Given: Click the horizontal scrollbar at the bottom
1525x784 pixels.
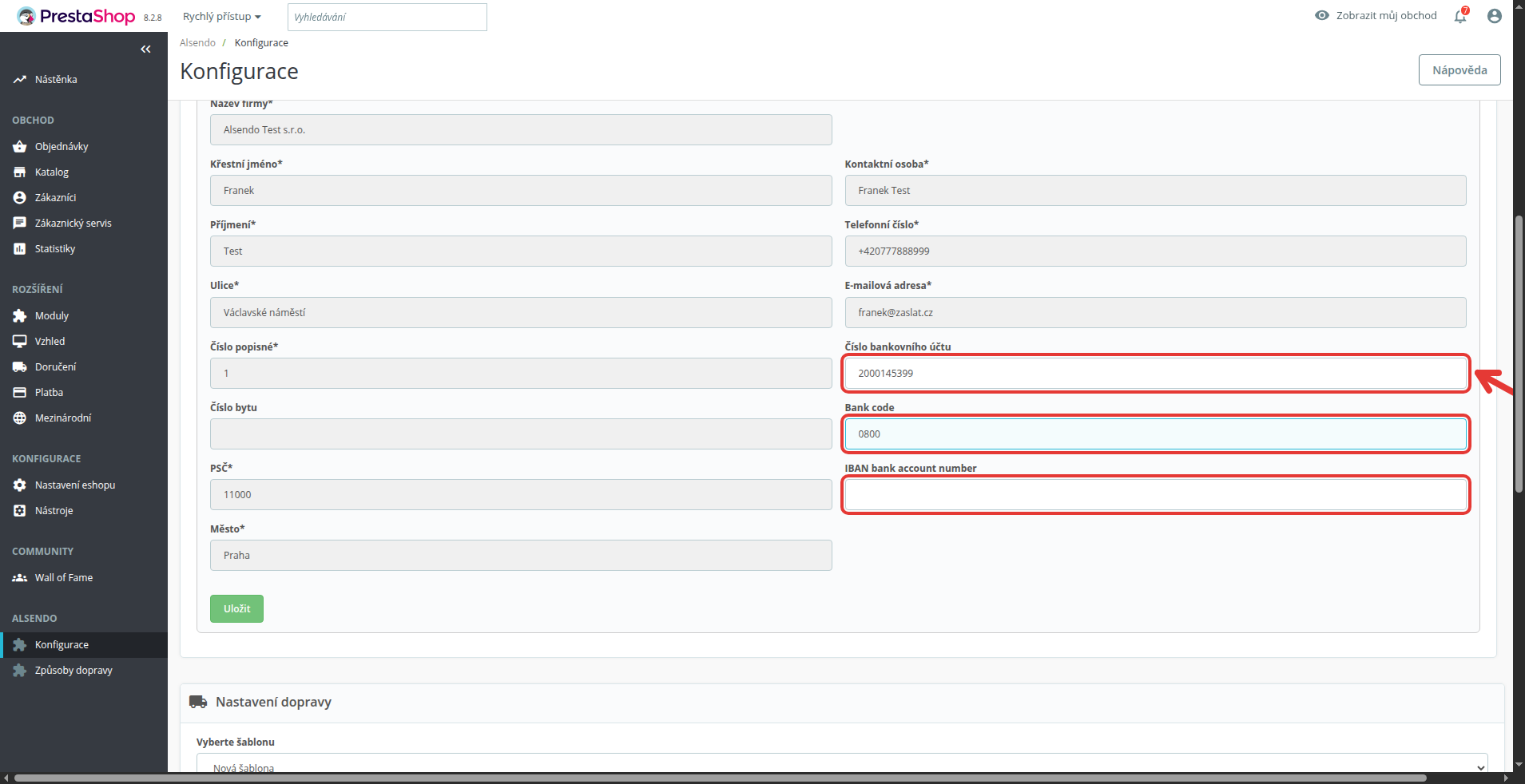Looking at the screenshot, I should (719, 778).
